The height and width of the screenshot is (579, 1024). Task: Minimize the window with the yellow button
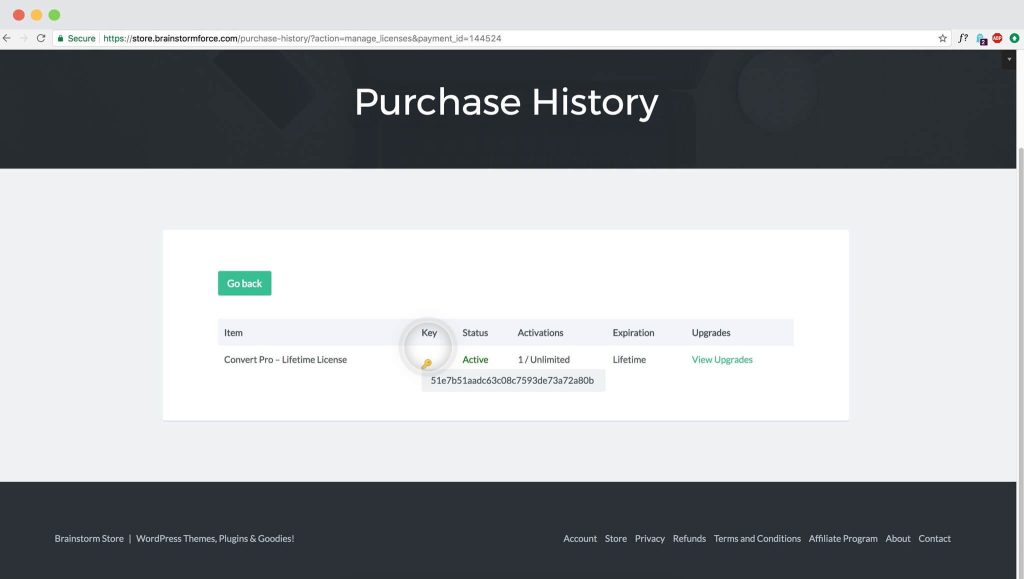[x=37, y=15]
